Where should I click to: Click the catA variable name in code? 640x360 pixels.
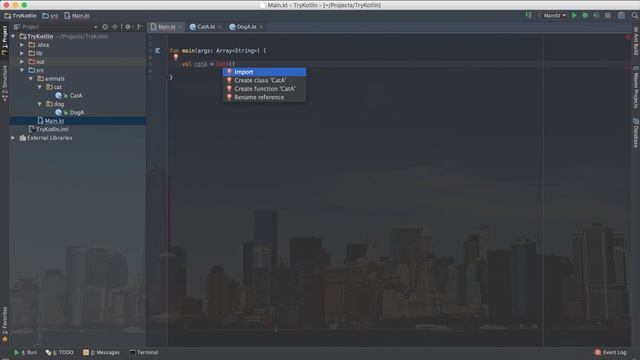coord(200,64)
